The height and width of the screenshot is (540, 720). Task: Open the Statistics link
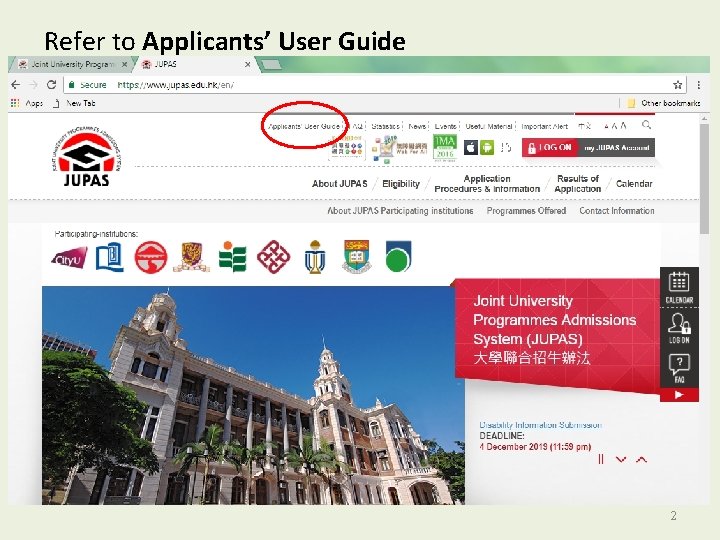[385, 126]
